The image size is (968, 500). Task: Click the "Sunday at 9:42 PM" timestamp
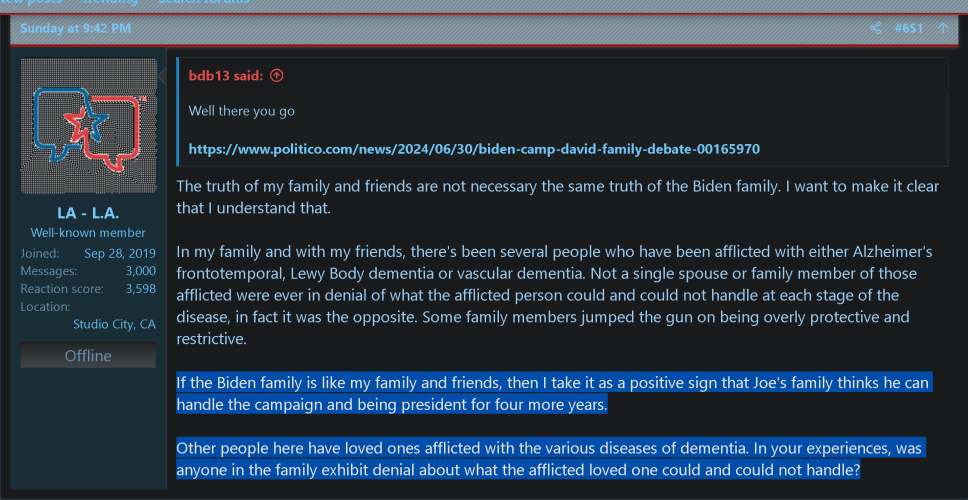[75, 28]
